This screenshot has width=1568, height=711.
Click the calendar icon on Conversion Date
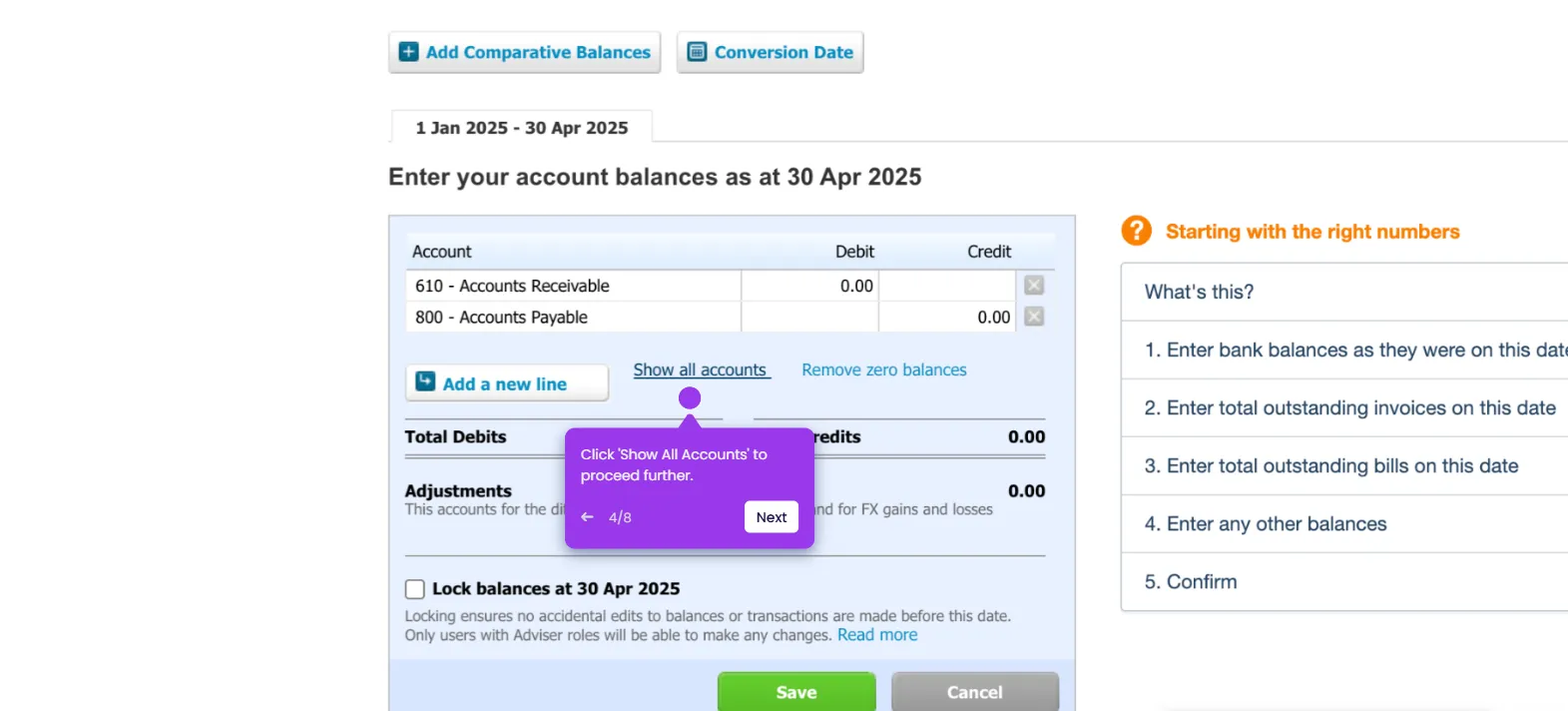click(697, 52)
